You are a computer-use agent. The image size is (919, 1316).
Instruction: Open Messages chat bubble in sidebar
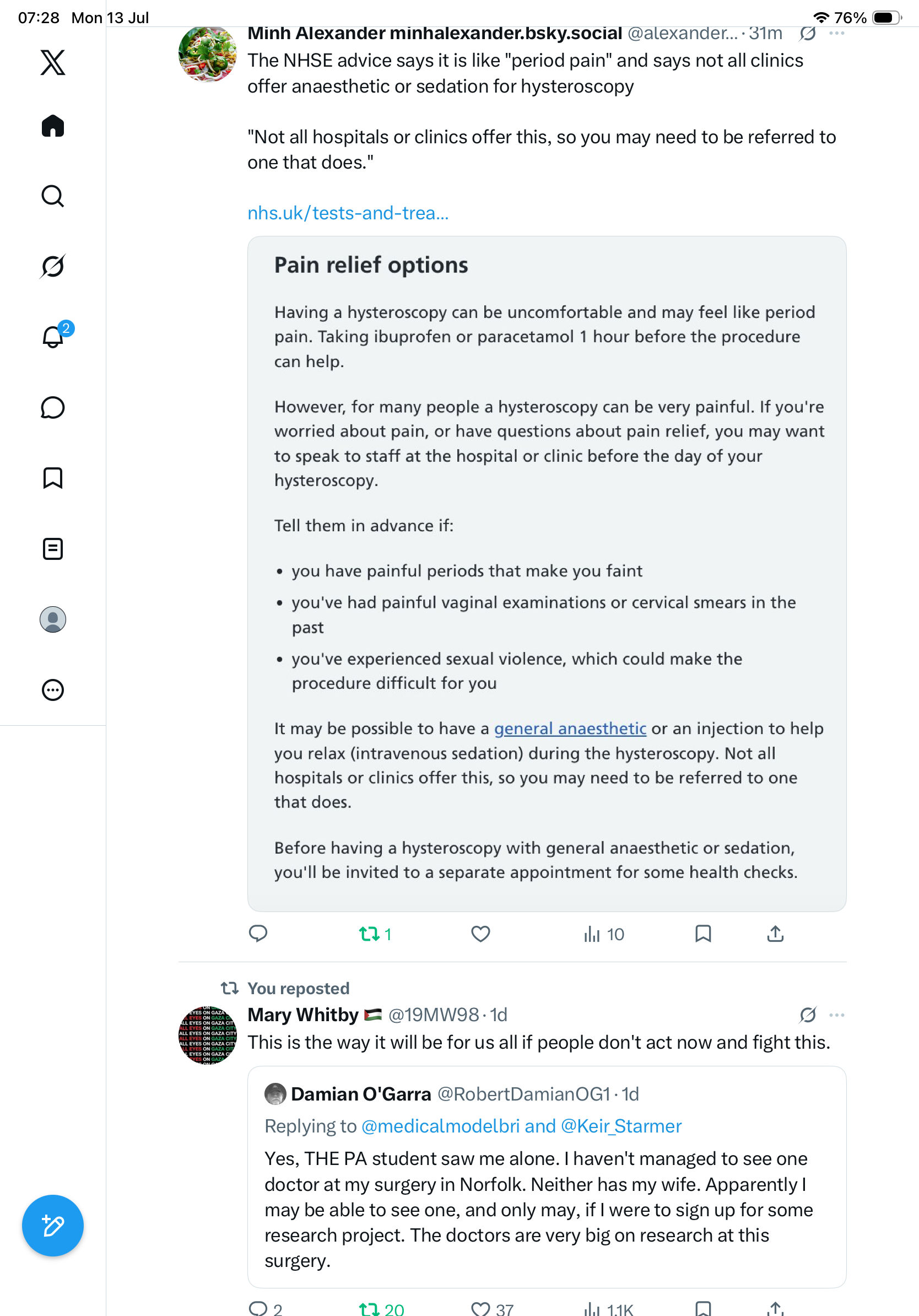coord(53,407)
